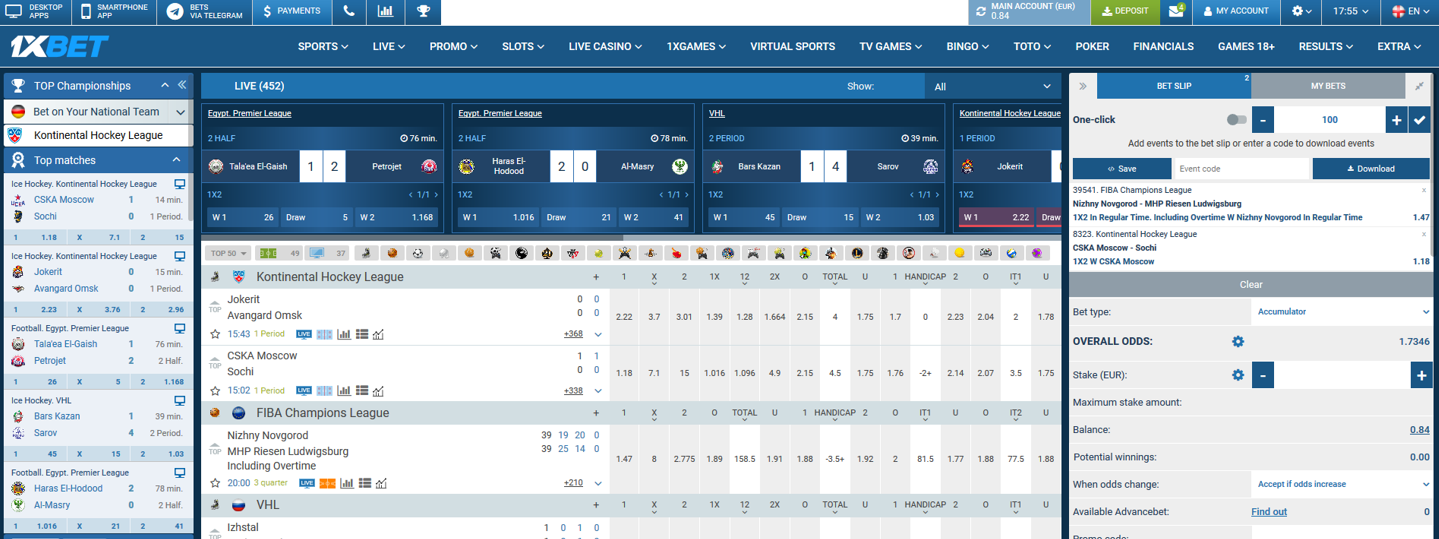Filter matches with video stream (37)

tap(328, 253)
